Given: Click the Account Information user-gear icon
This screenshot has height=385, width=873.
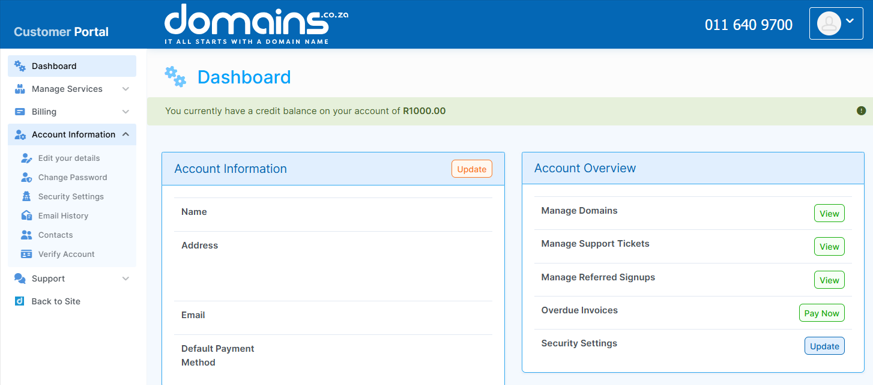Looking at the screenshot, I should coord(20,135).
